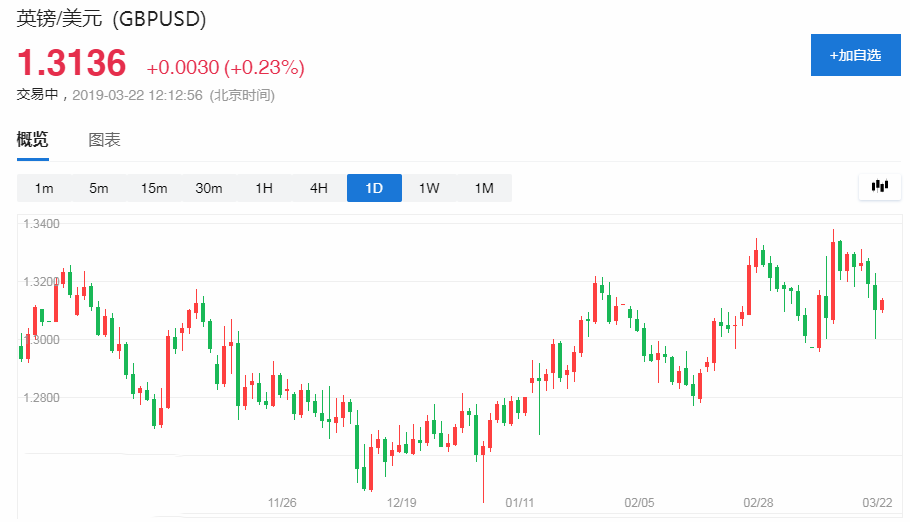Click the 01/11 date axis label
The height and width of the screenshot is (522, 910).
pyautogui.click(x=519, y=503)
